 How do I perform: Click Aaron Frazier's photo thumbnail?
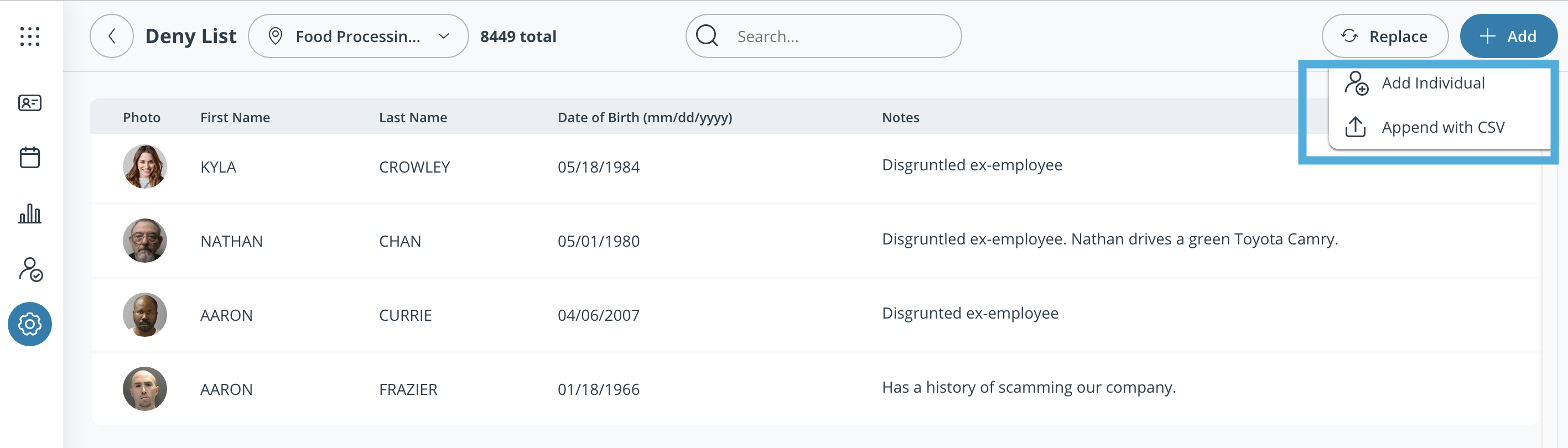pos(144,389)
